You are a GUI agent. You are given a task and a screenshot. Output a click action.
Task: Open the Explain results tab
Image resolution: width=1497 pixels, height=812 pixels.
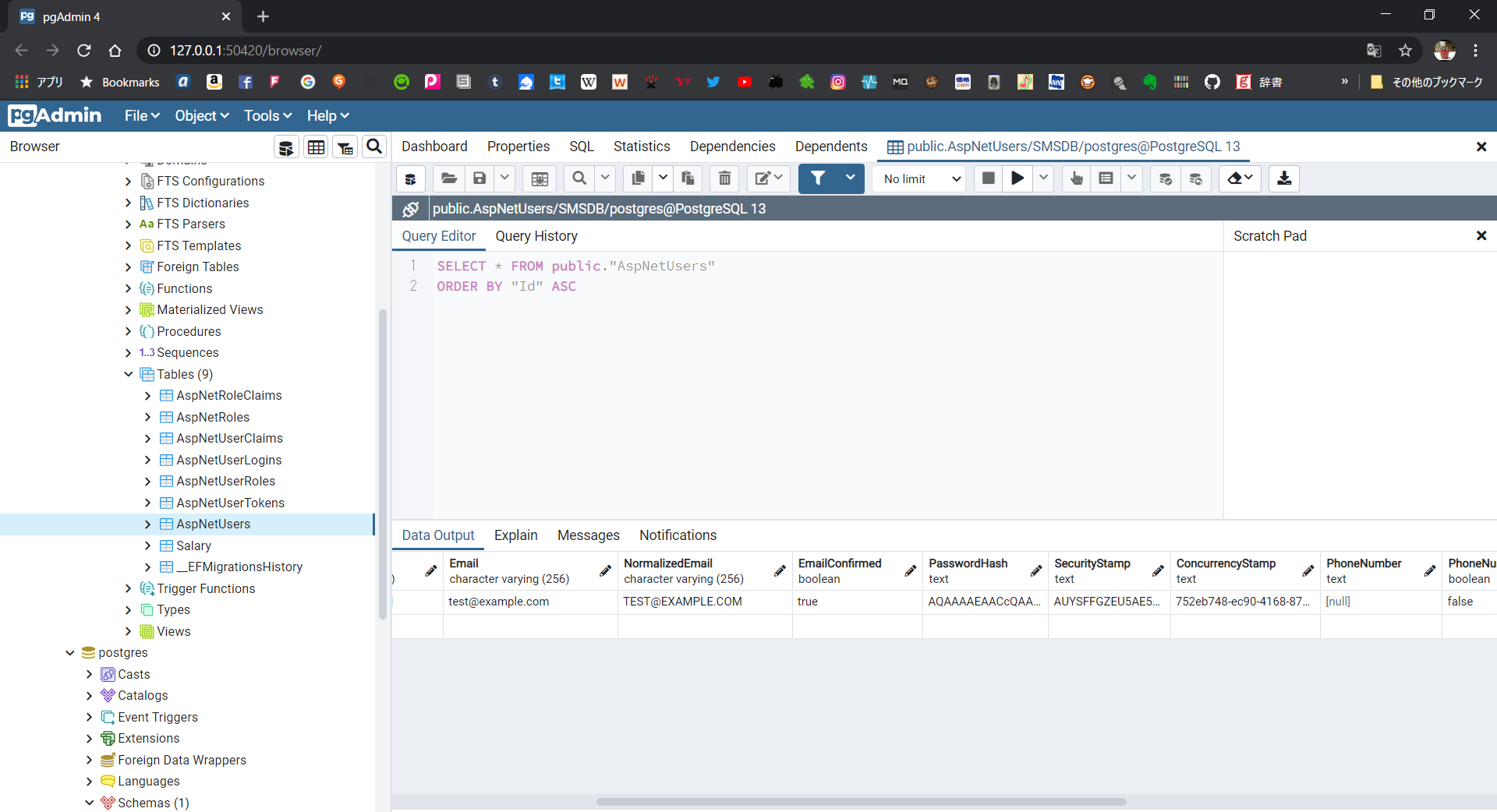(516, 535)
